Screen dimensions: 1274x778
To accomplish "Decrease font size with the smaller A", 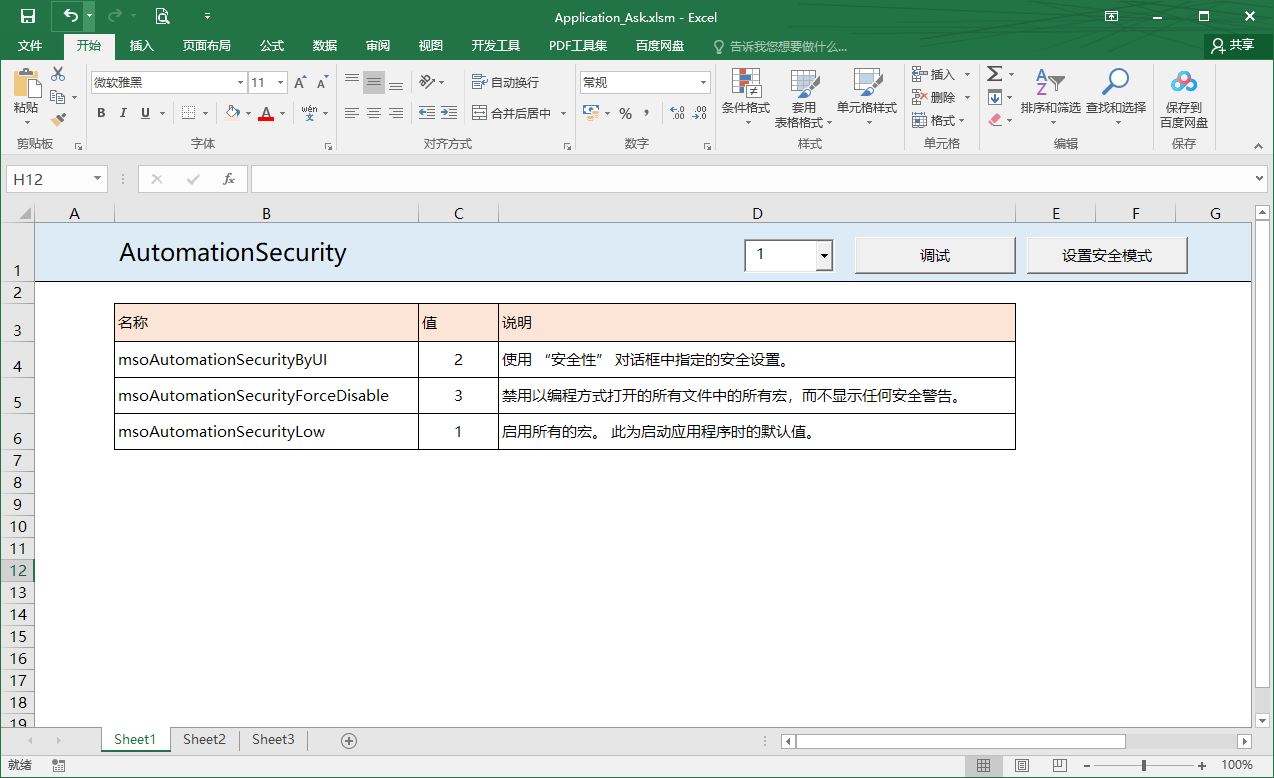I will pos(320,83).
